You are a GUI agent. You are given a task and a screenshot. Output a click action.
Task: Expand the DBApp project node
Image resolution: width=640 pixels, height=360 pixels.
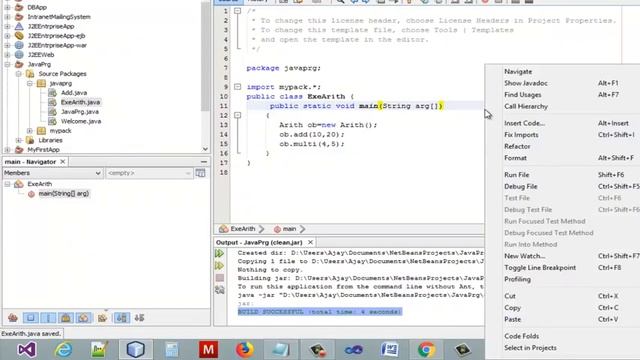tap(7, 7)
